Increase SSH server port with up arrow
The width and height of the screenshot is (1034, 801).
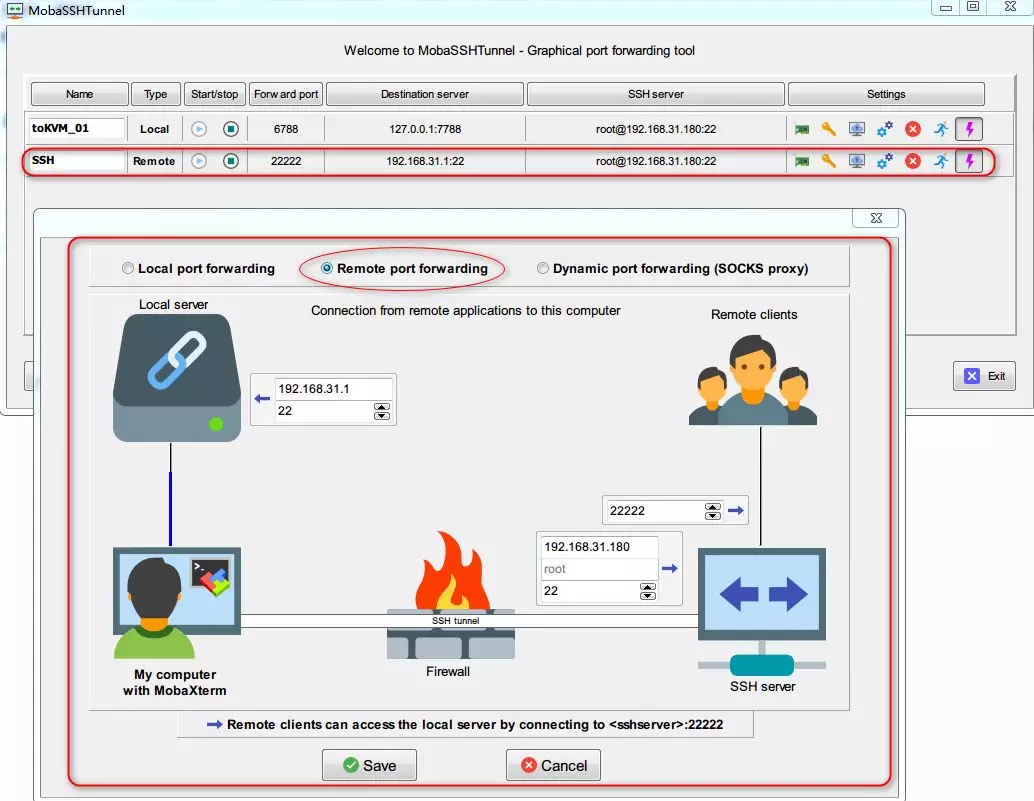point(648,587)
